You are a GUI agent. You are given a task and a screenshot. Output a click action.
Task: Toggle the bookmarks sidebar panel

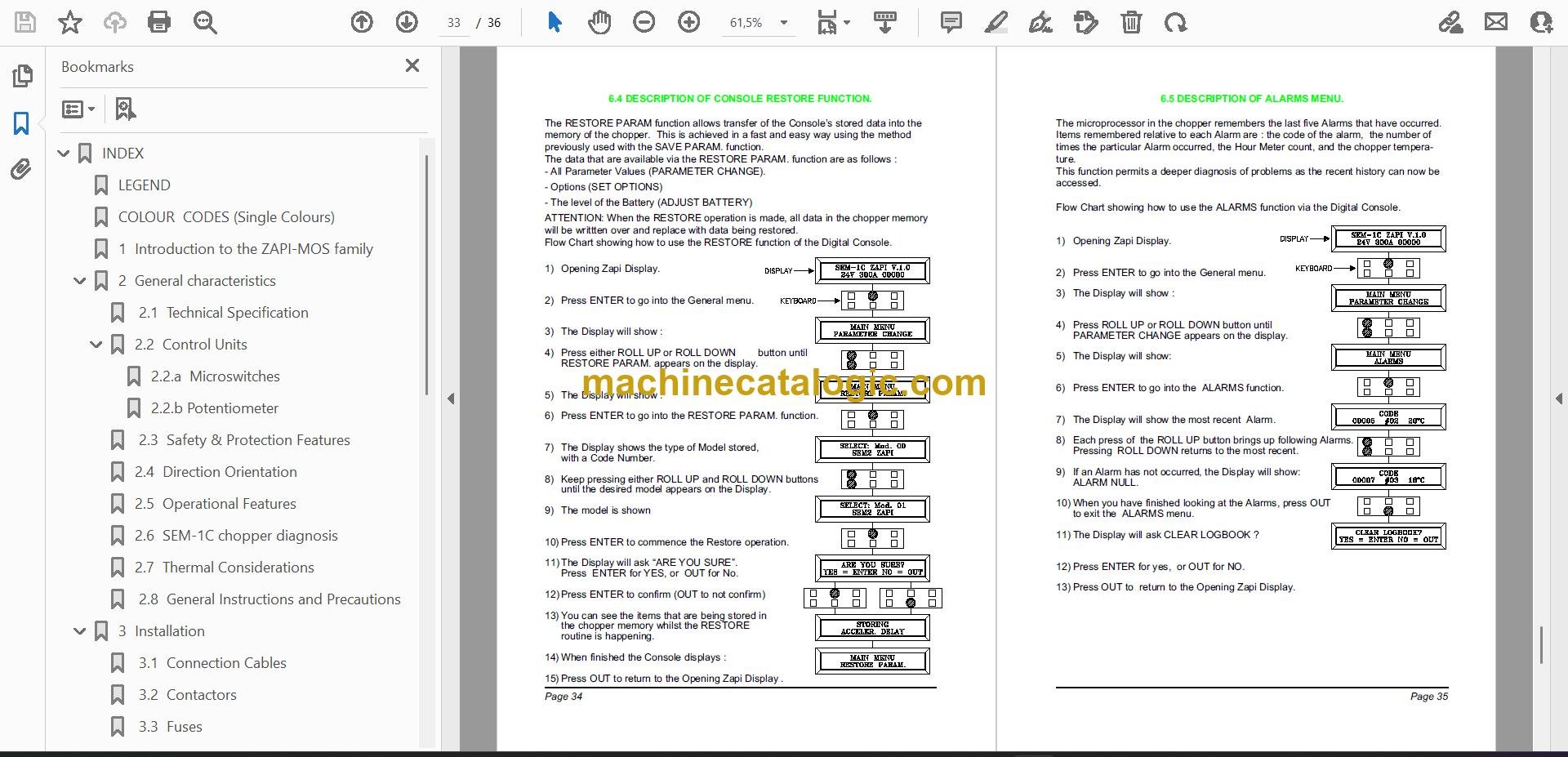(x=22, y=123)
